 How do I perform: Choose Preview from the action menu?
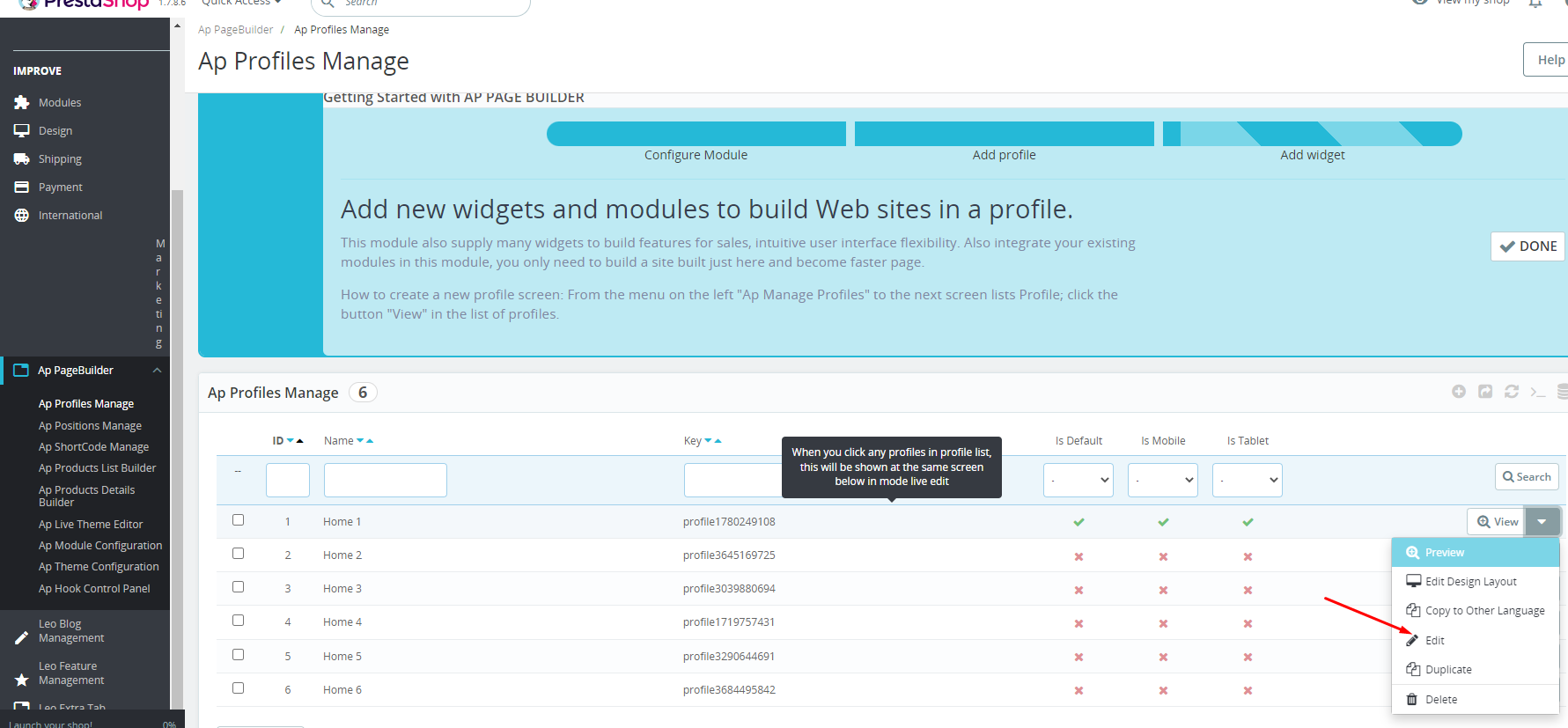1476,553
